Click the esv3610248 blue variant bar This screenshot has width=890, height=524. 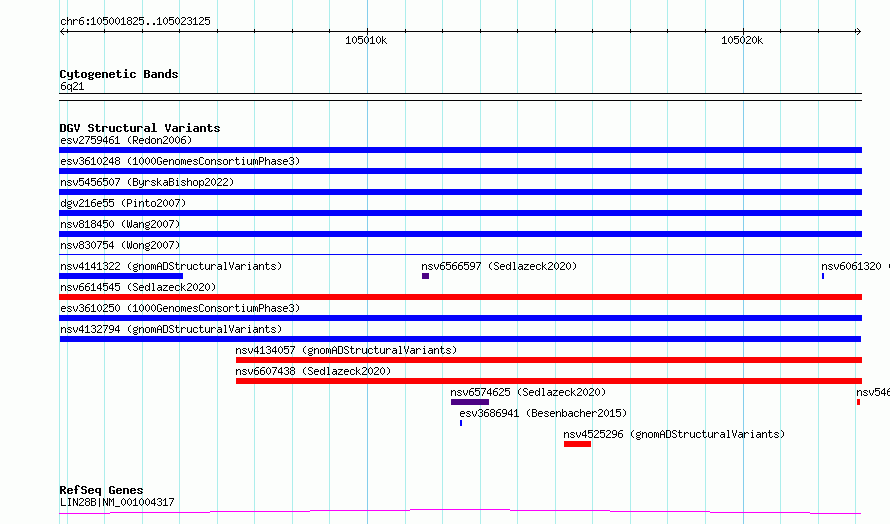pos(460,171)
